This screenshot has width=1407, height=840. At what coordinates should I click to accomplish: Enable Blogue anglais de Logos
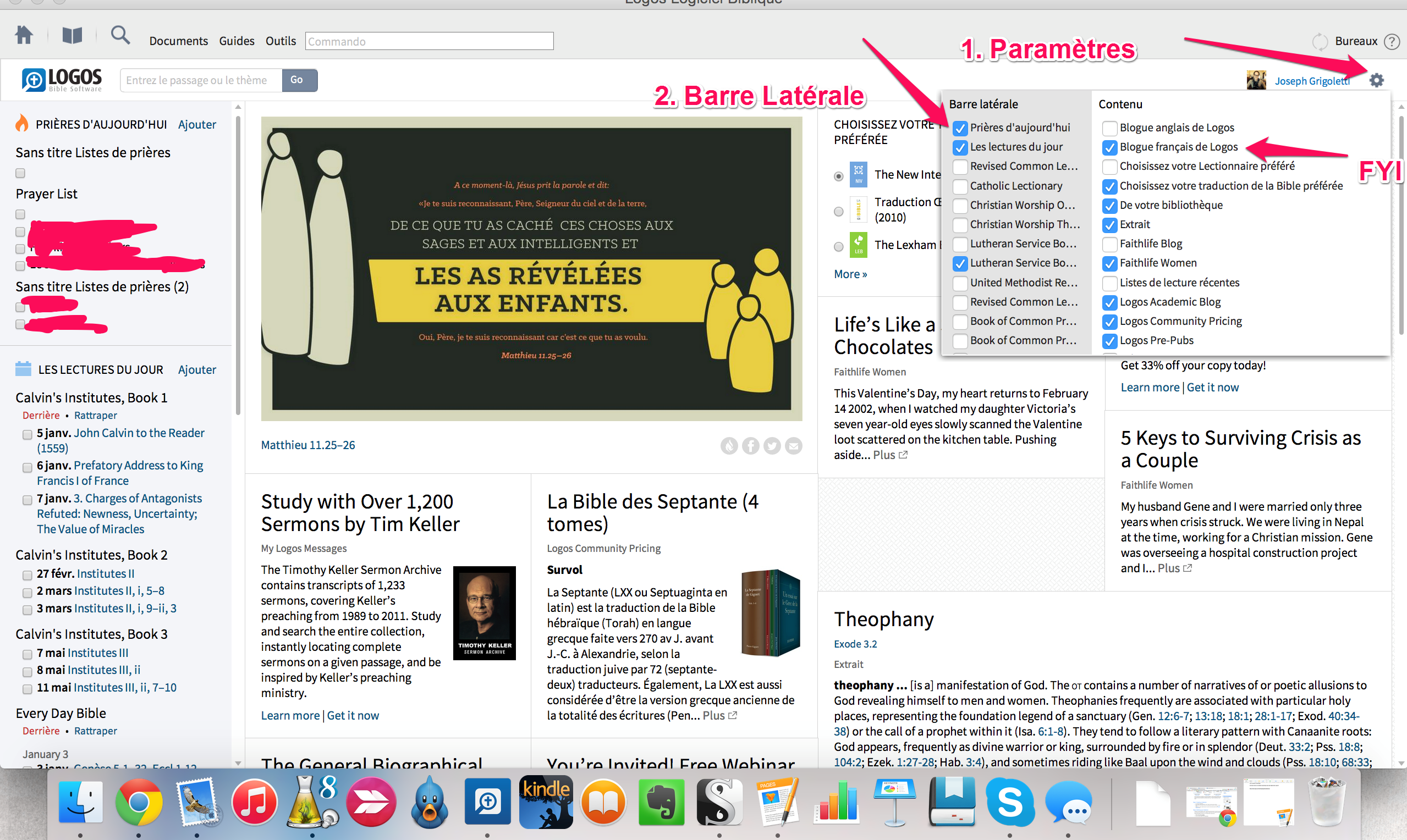coord(1109,128)
